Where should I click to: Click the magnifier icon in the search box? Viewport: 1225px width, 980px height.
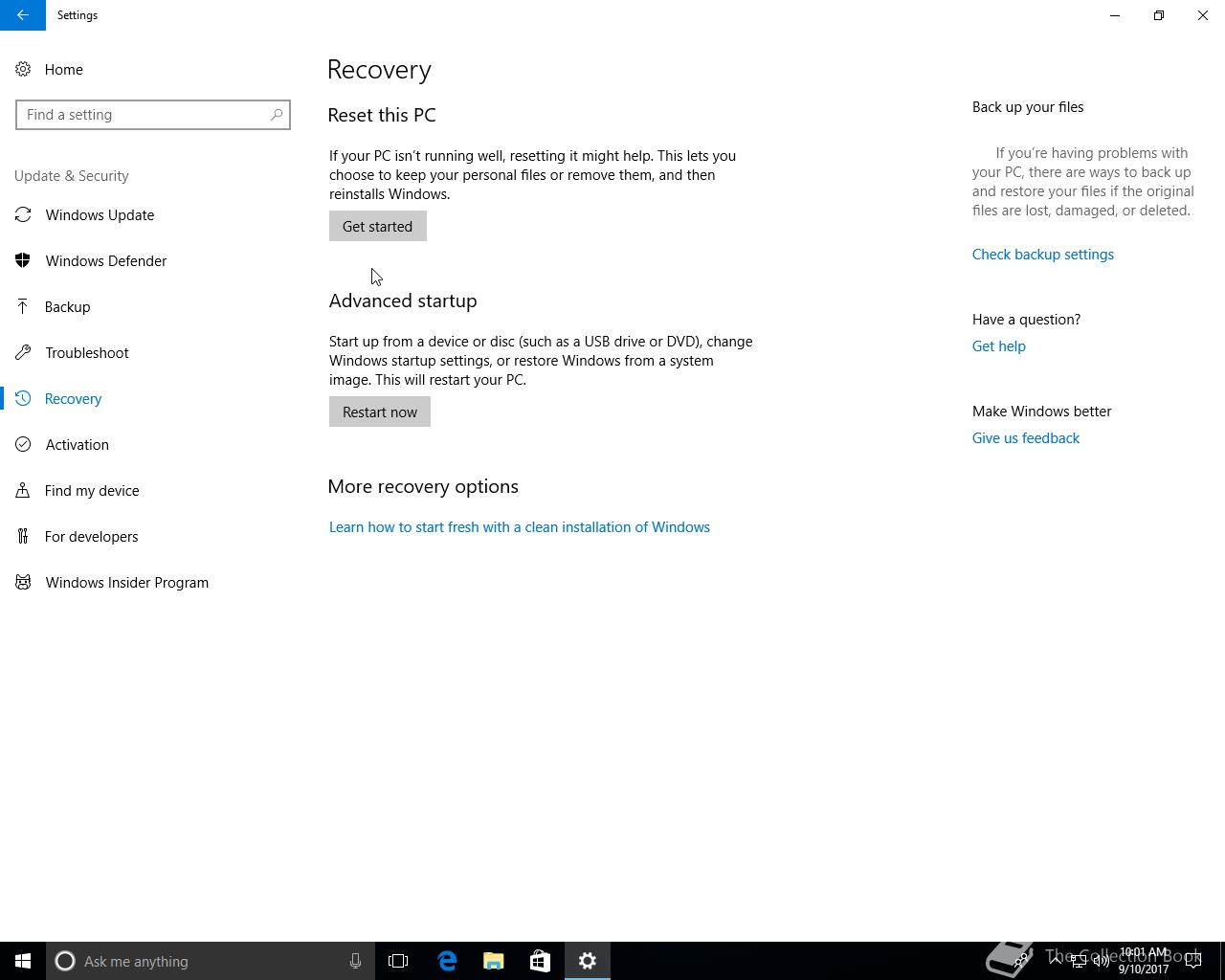(x=277, y=115)
